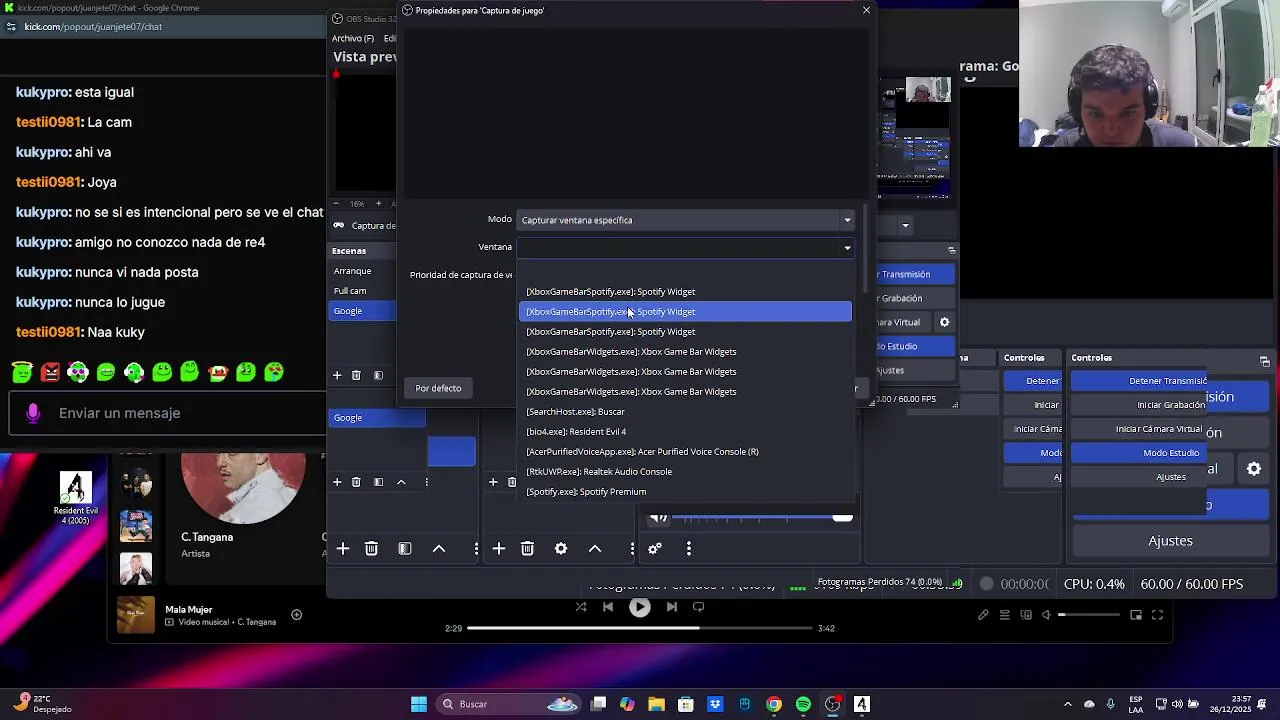Viewport: 1280px width, 720px height.
Task: Show hidden system tray icons chevron
Action: tap(1068, 704)
